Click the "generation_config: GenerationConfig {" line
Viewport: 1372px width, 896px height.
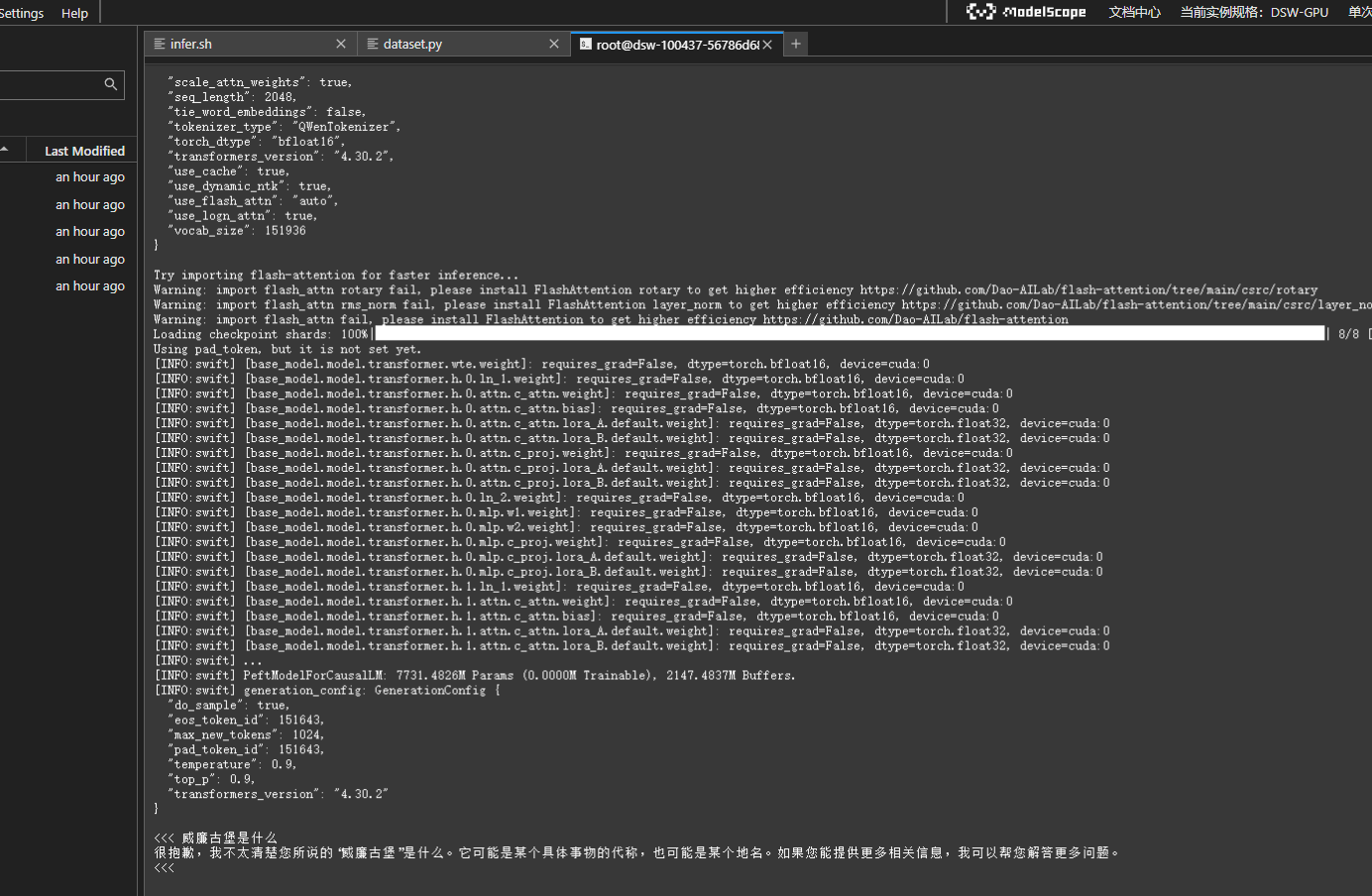point(327,691)
